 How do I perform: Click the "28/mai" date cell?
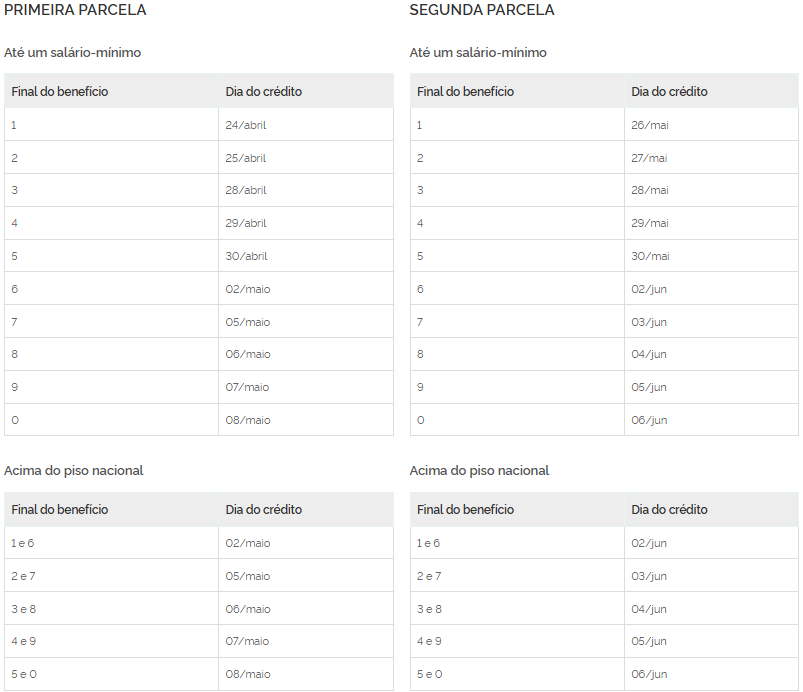pyautogui.click(x=649, y=190)
